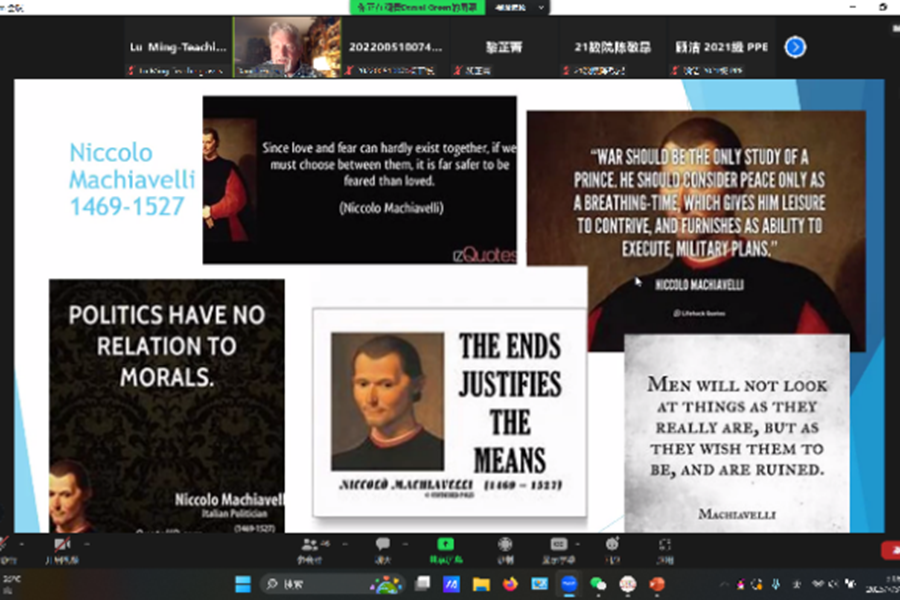Open the Participants panel icon
Viewport: 900px width, 600px height.
point(310,544)
